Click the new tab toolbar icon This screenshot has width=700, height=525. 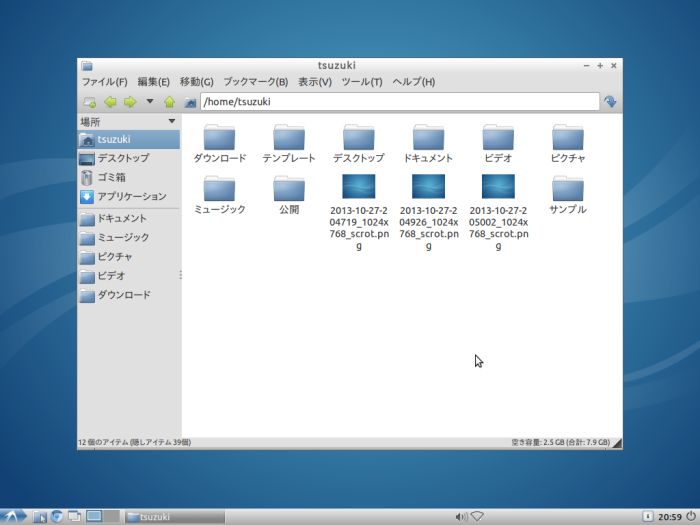(x=89, y=102)
